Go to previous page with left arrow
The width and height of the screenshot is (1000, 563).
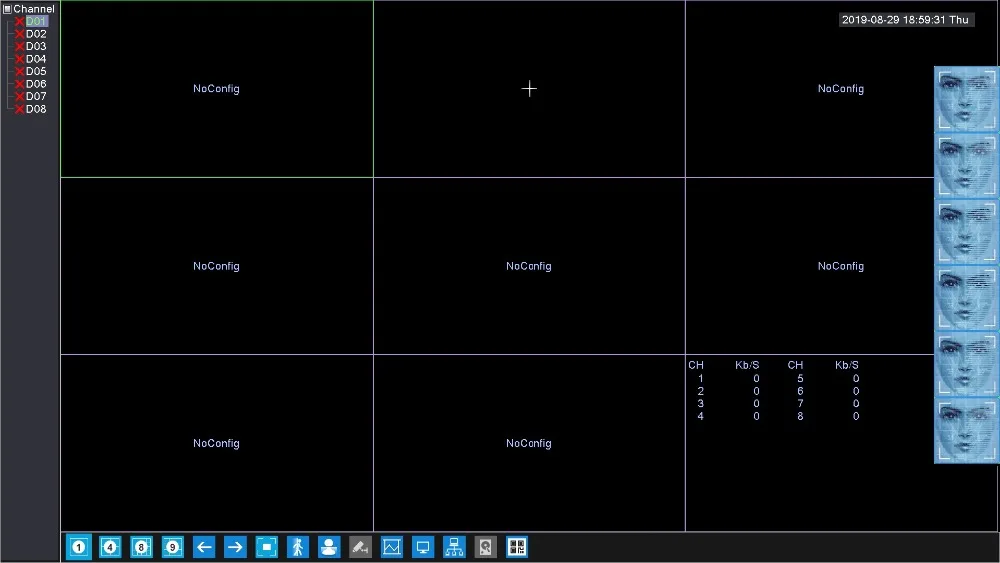pos(204,547)
